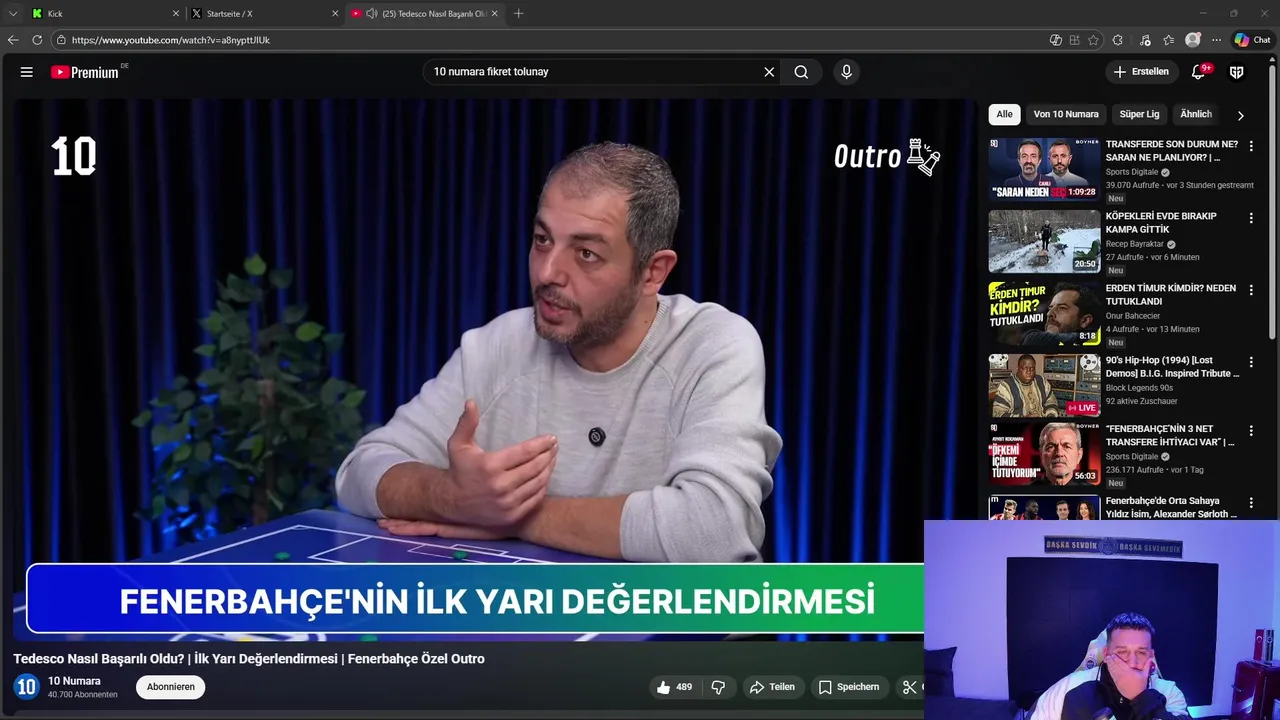This screenshot has height=720, width=1280.
Task: Open the Onur Bahcecier channel name
Action: pos(1134,316)
